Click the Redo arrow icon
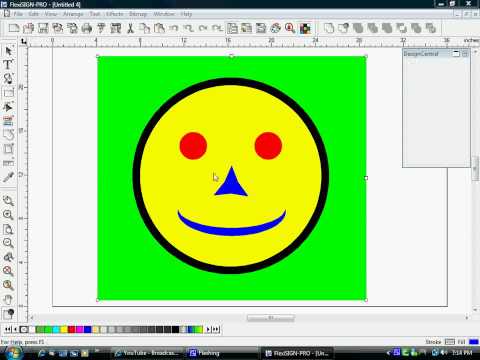The width and height of the screenshot is (480, 360). [x=203, y=28]
